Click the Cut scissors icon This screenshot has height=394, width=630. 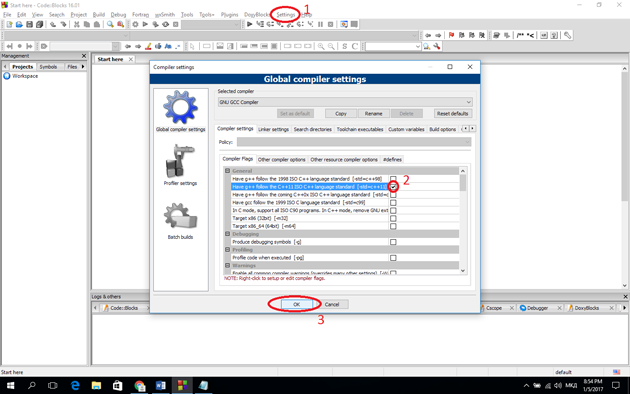click(77, 24)
